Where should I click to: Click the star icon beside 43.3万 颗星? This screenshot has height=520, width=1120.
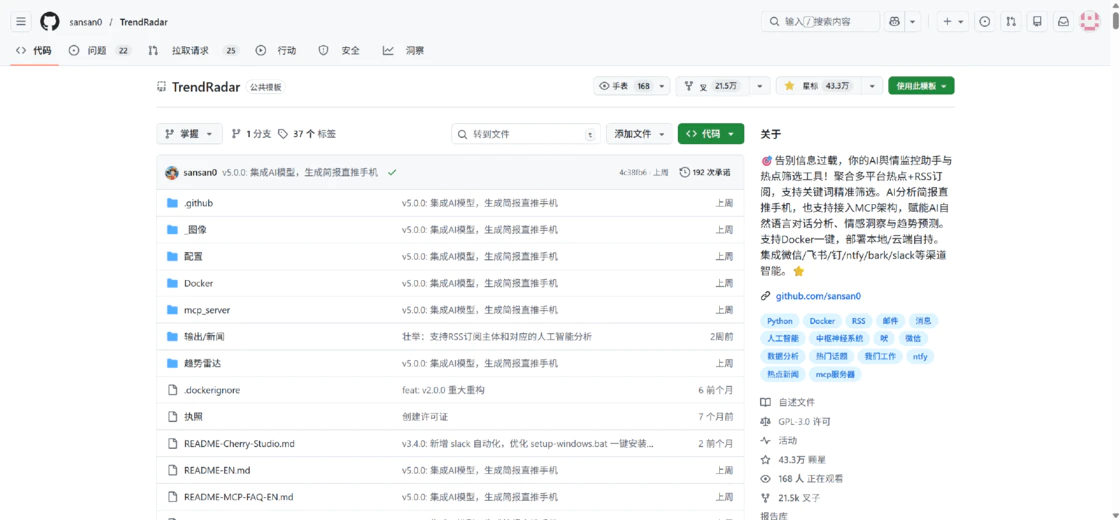[766, 460]
